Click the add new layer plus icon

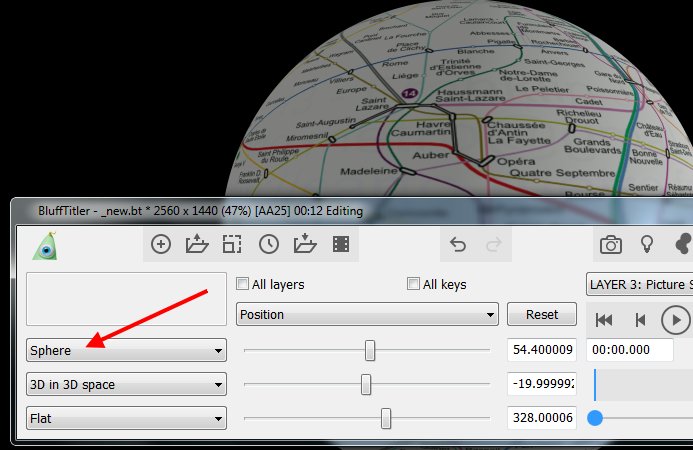(x=161, y=244)
